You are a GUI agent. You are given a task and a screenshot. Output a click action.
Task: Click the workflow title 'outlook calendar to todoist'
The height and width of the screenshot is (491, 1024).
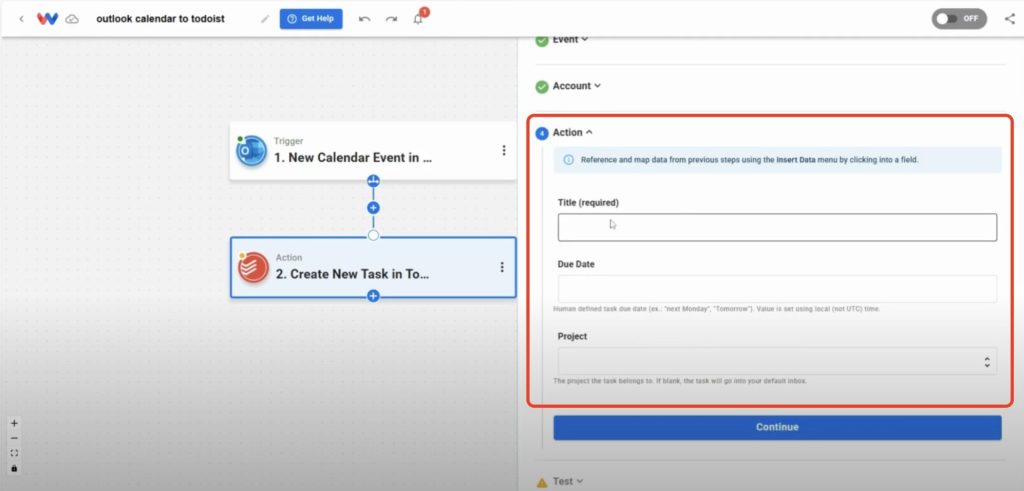click(161, 19)
